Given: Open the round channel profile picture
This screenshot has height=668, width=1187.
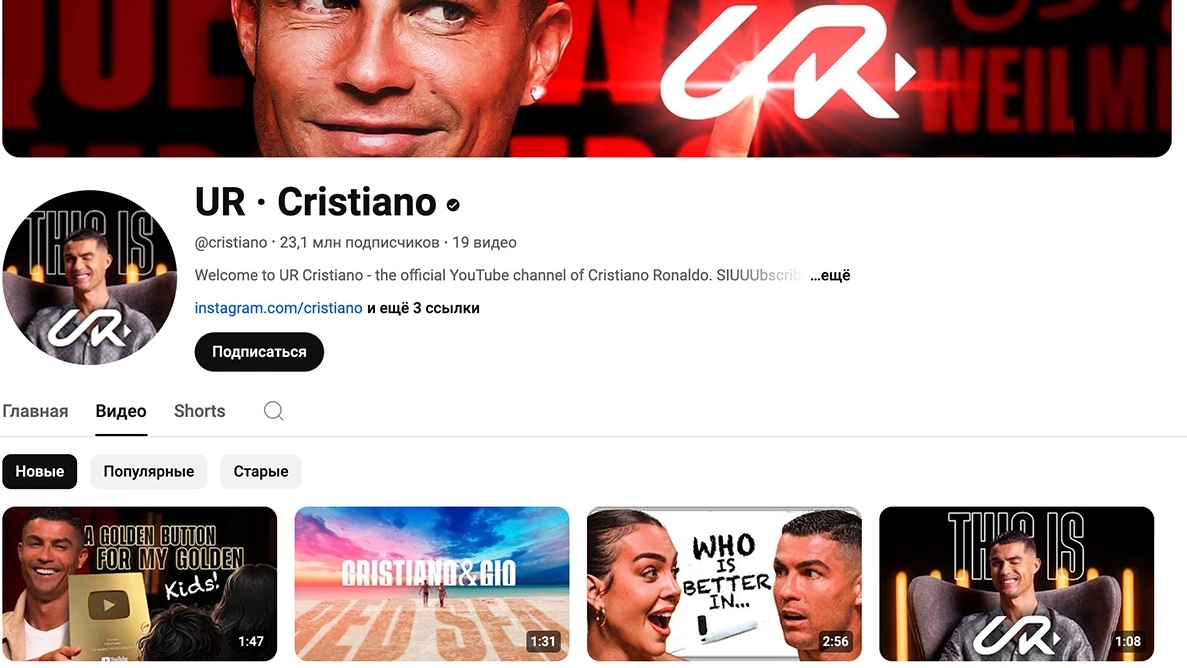Looking at the screenshot, I should click(x=89, y=277).
